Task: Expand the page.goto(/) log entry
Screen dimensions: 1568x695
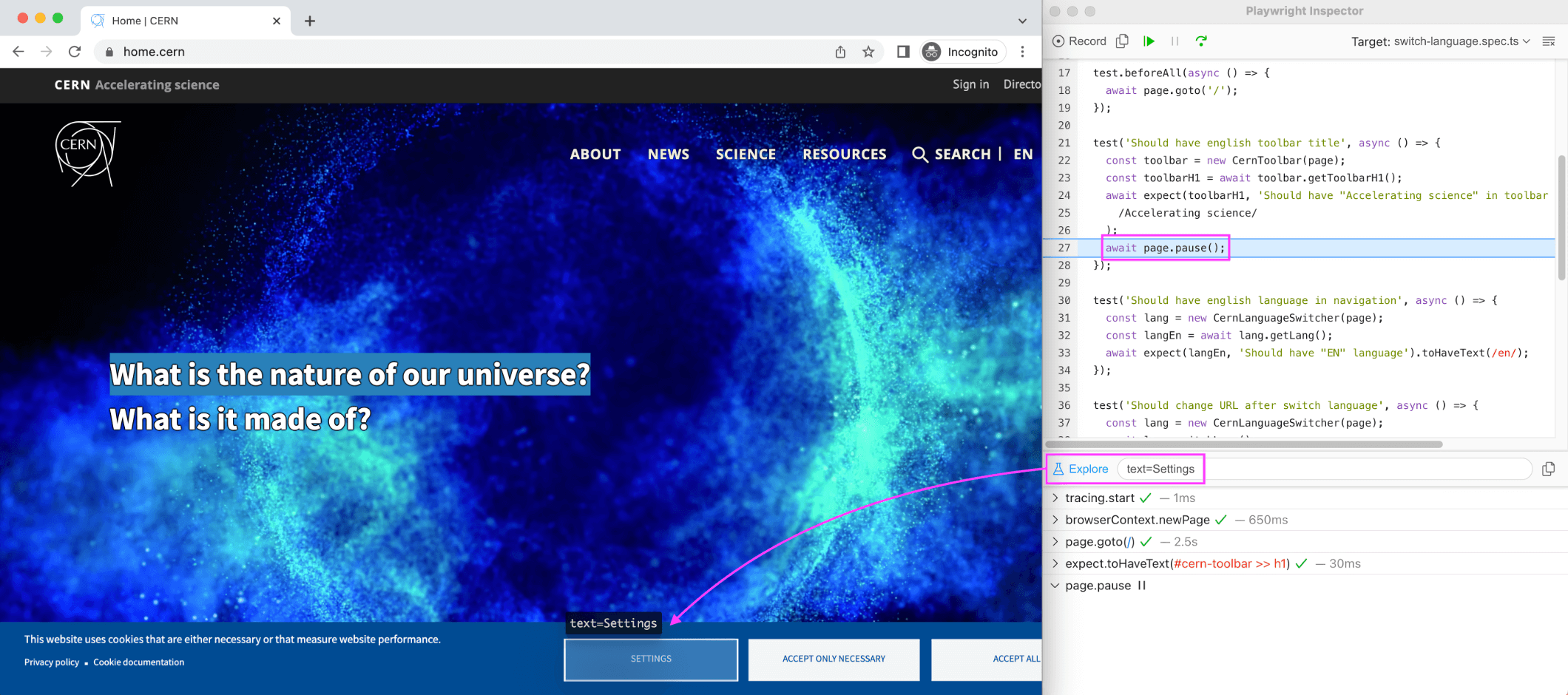Action: 1056,542
